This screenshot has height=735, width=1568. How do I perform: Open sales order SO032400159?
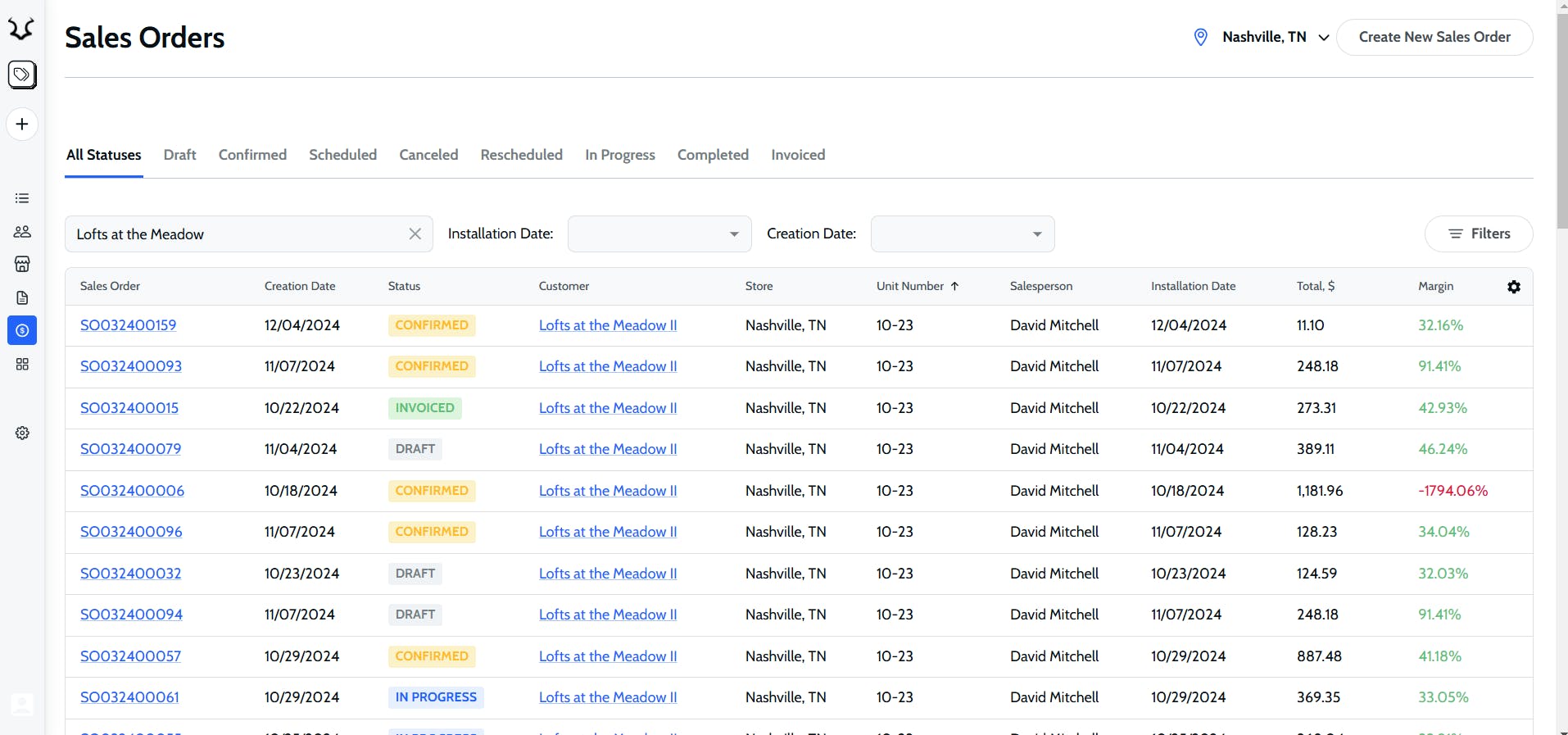click(128, 325)
